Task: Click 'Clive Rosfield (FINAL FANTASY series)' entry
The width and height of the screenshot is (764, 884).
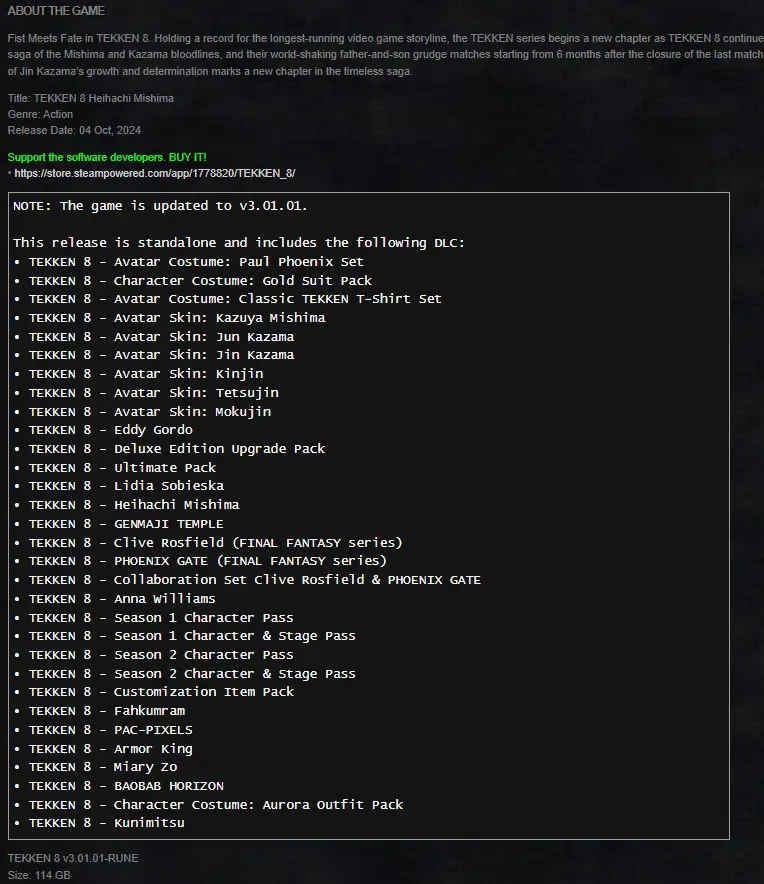Action: 215,542
